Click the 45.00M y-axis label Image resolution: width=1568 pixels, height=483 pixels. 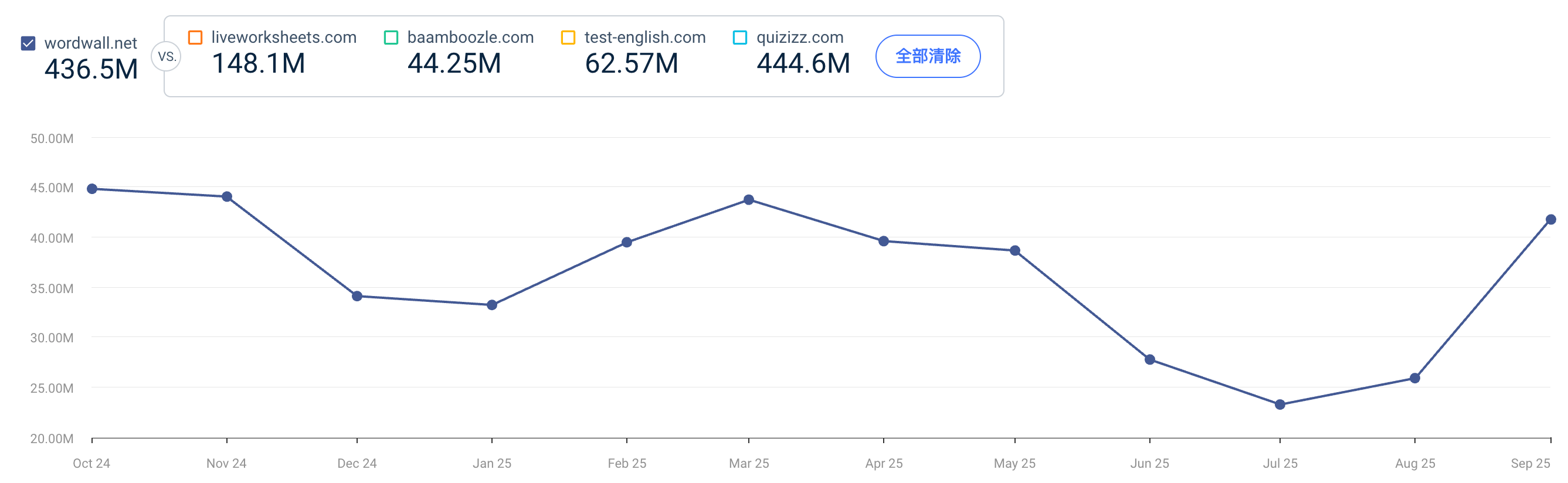click(x=52, y=188)
